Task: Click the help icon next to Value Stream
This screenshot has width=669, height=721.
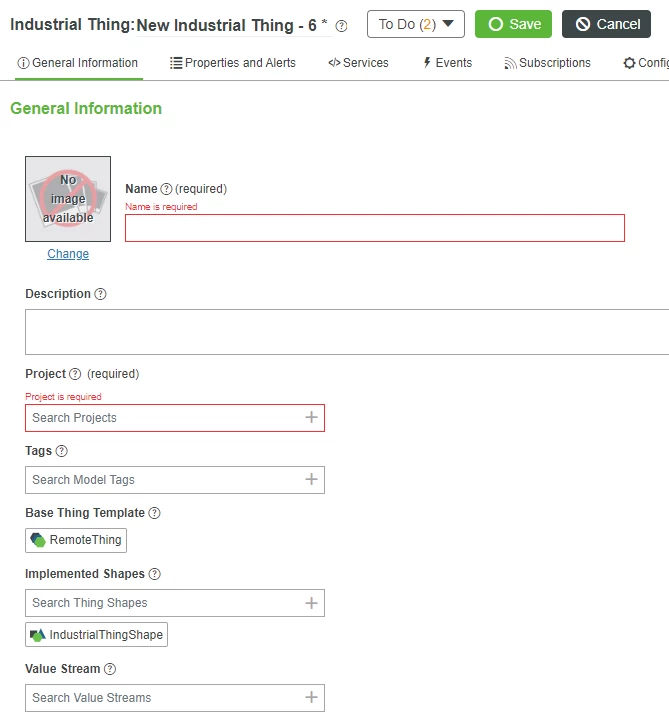Action: pos(110,669)
